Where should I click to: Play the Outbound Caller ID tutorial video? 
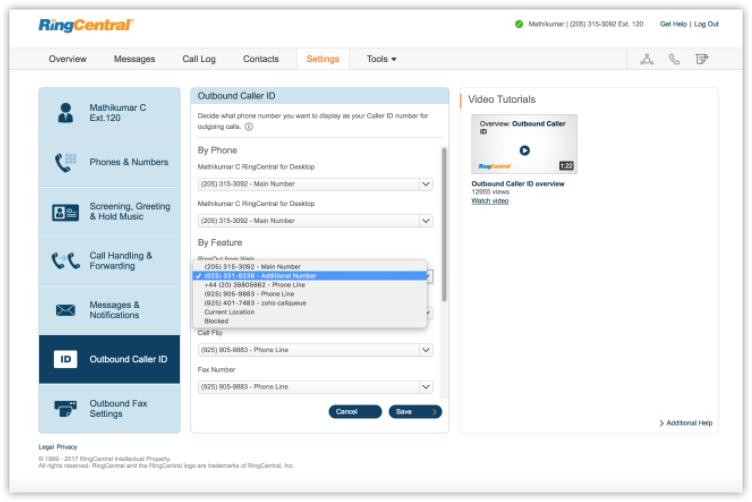pos(525,151)
